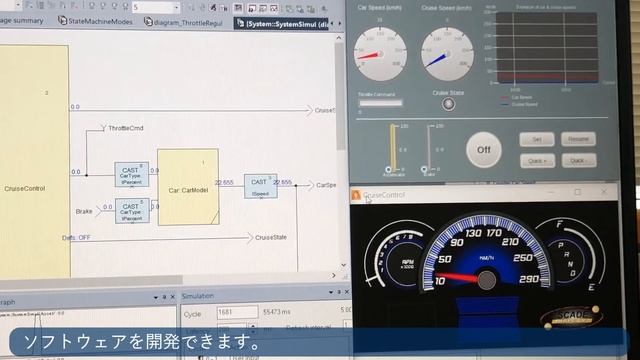Pin the Simulation panel
The width and height of the screenshot is (640, 360).
(339, 292)
